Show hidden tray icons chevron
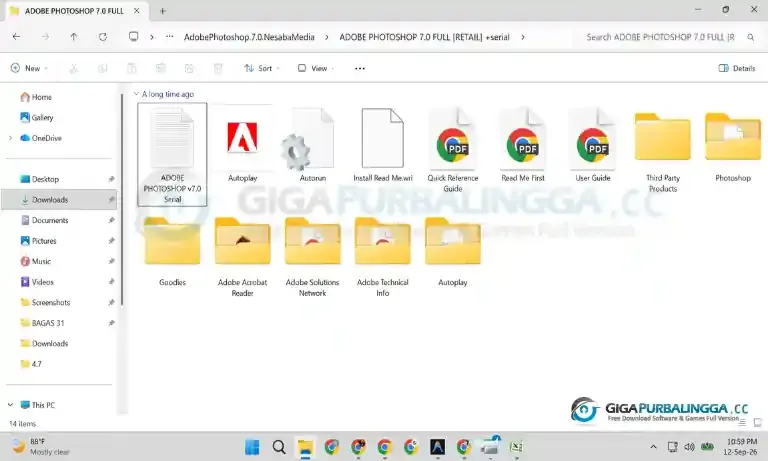Image resolution: width=768 pixels, height=461 pixels. tap(653, 447)
